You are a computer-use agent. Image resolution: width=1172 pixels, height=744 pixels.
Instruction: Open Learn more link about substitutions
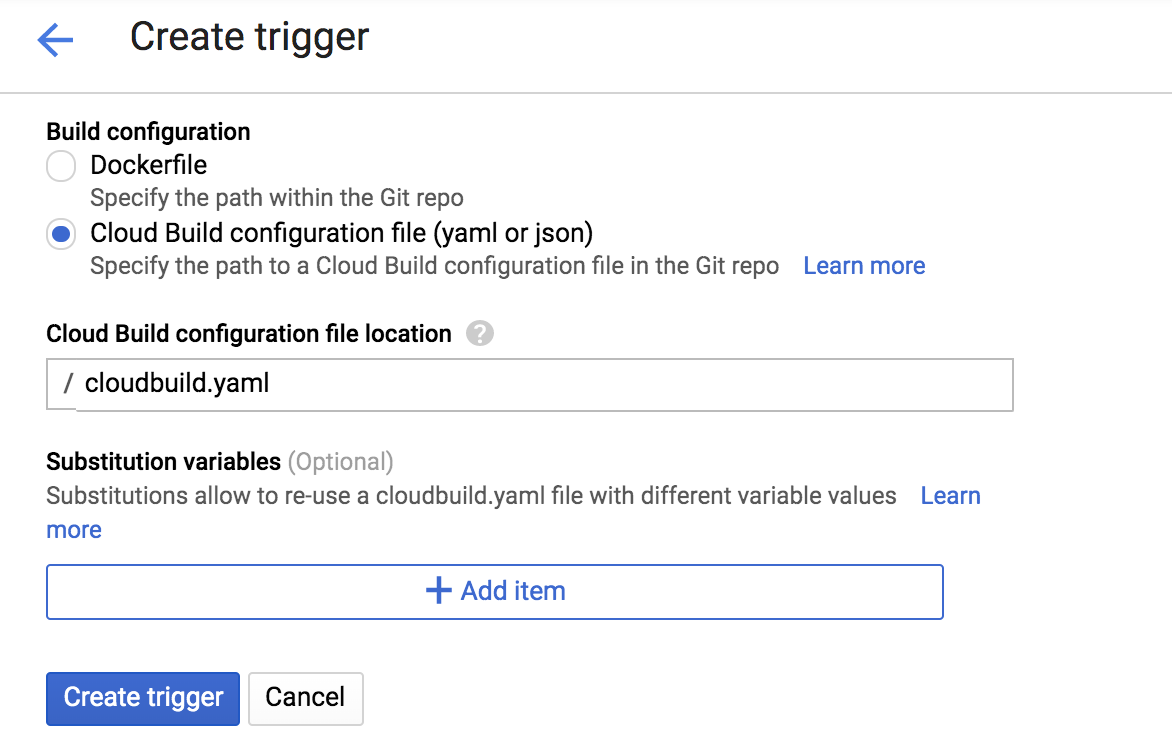950,496
